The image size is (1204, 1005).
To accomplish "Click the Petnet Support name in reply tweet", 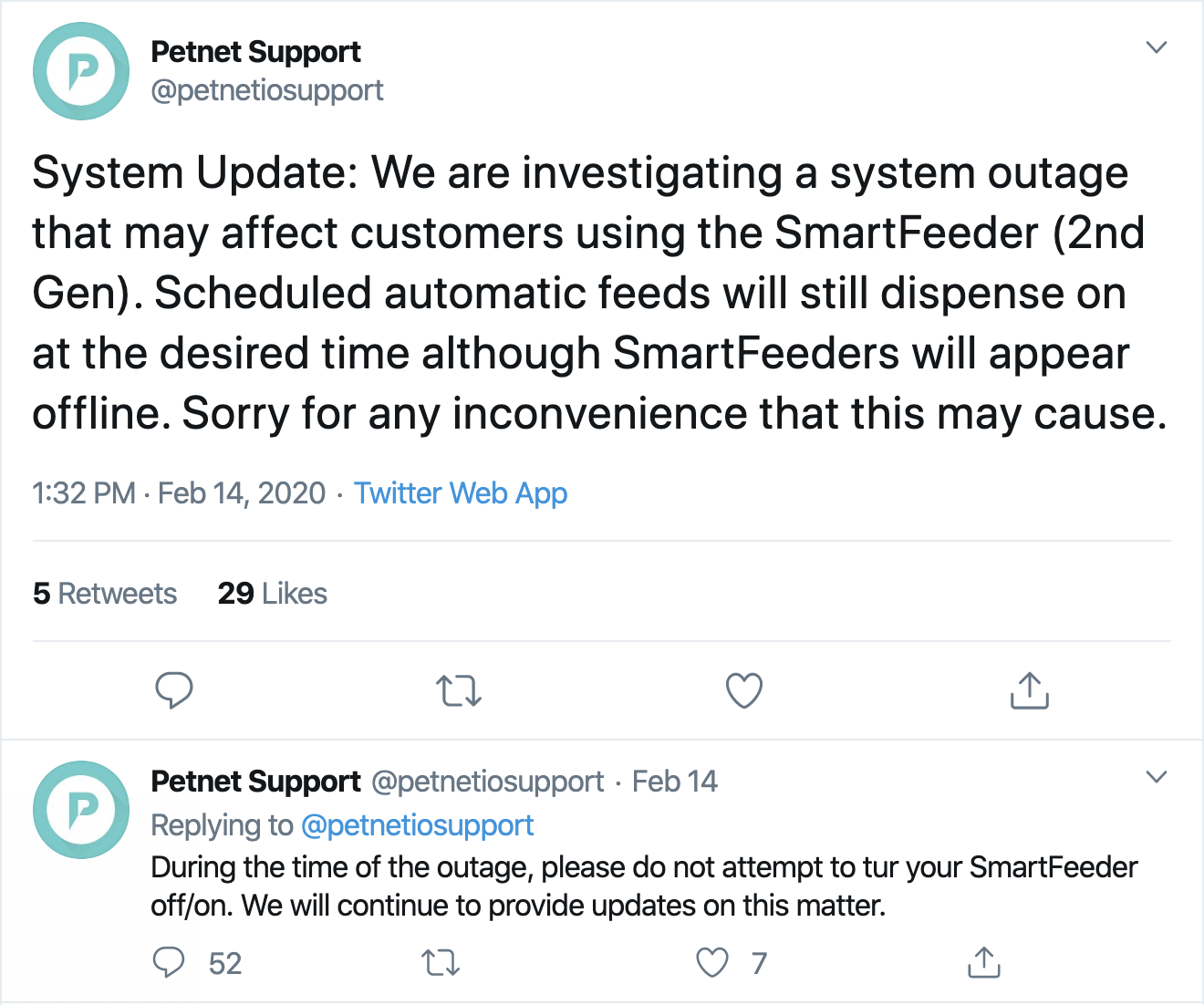I will pyautogui.click(x=255, y=782).
